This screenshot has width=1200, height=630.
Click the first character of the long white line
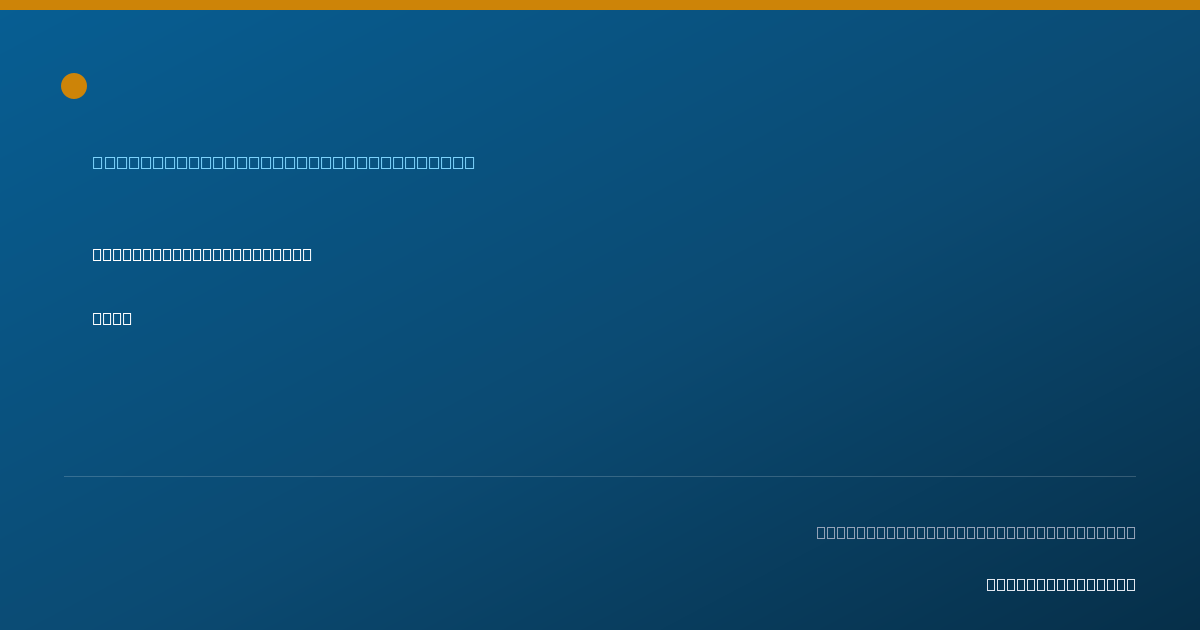98,254
